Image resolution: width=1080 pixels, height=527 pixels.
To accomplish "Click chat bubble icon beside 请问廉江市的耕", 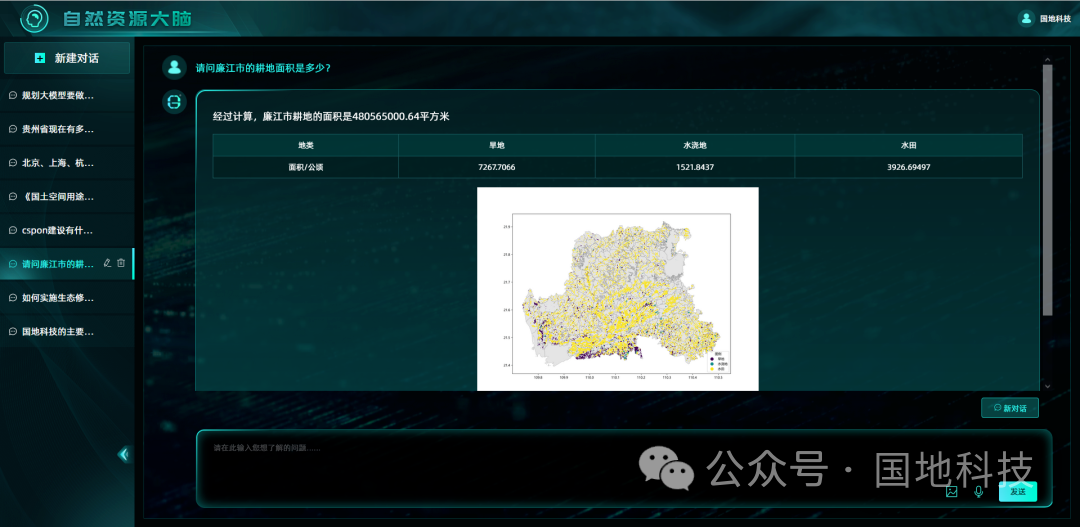I will (12, 264).
